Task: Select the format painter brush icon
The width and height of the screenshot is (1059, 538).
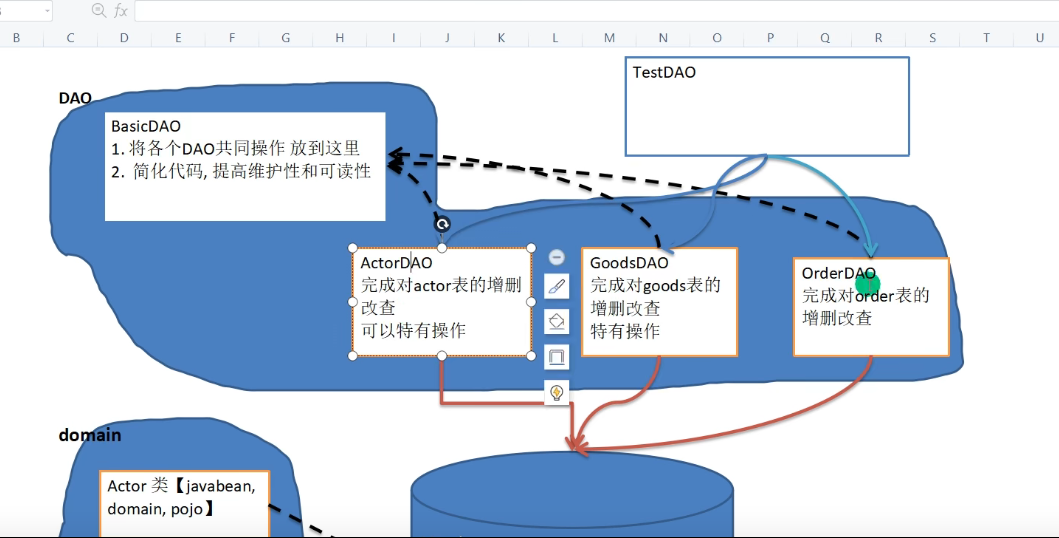Action: 557,287
